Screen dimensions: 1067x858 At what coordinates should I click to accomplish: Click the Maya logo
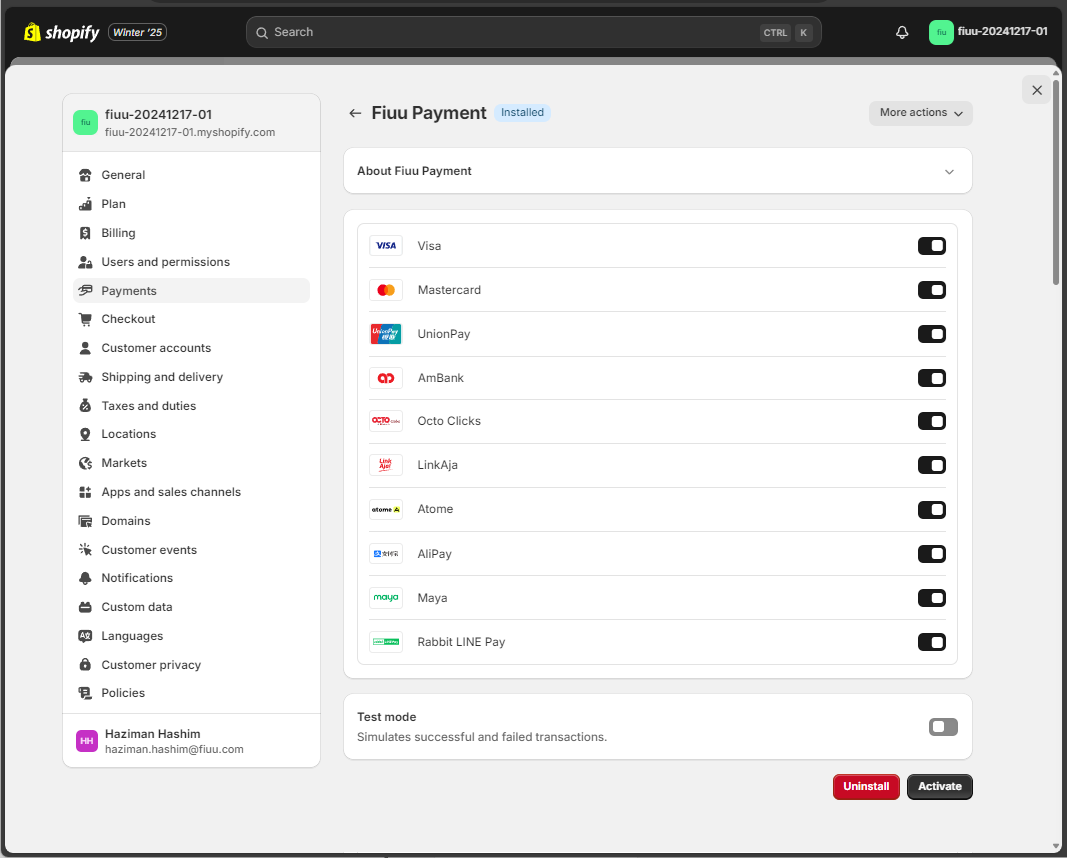pos(386,598)
